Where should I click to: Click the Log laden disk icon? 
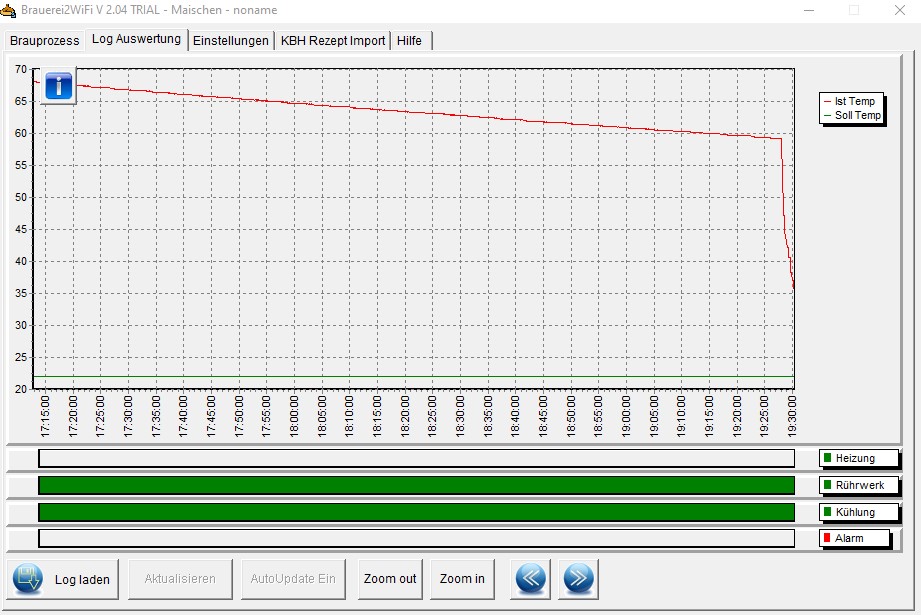28,579
